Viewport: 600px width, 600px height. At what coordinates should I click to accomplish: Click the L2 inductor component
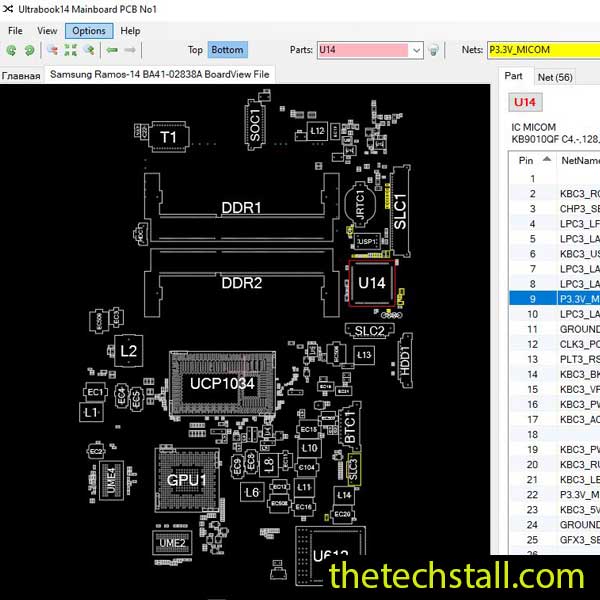coord(129,351)
